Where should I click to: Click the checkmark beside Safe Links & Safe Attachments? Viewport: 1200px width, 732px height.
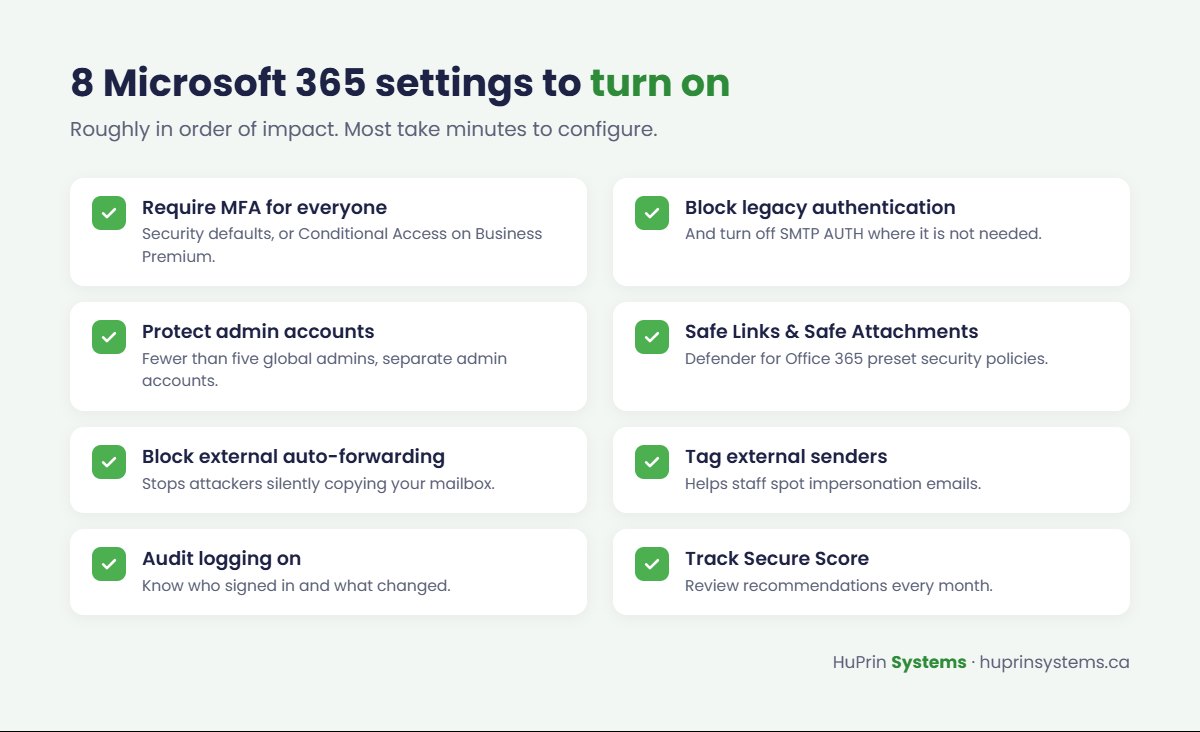pyautogui.click(x=652, y=337)
